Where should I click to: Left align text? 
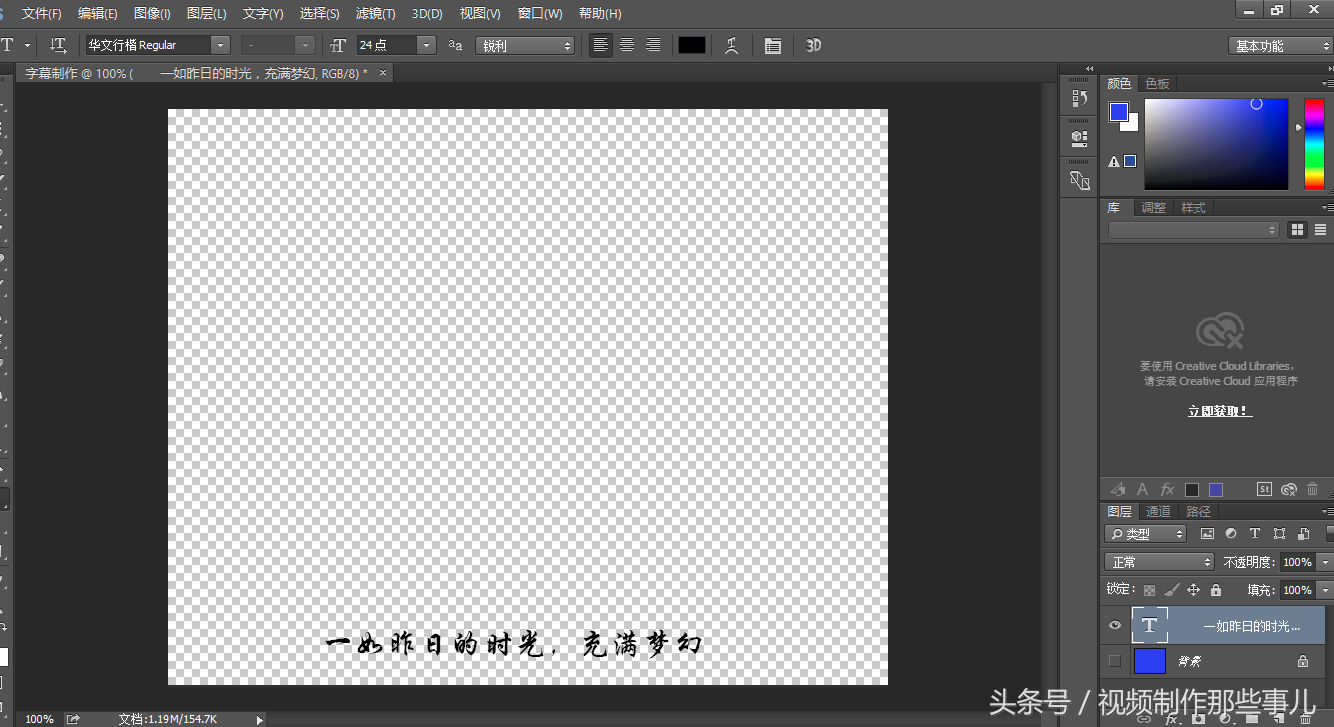click(600, 45)
